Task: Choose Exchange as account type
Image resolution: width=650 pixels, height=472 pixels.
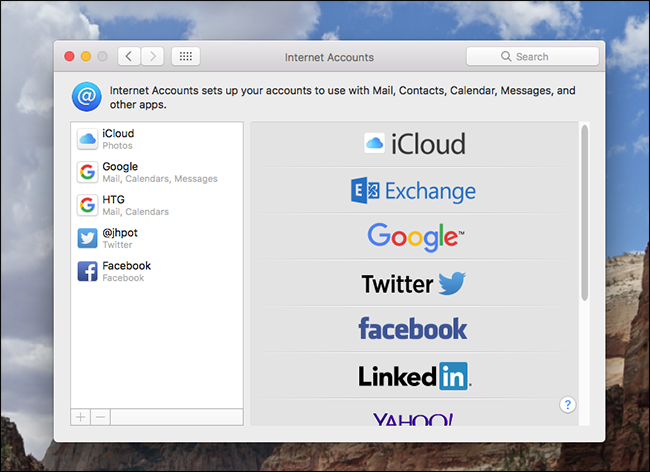Action: pyautogui.click(x=415, y=191)
